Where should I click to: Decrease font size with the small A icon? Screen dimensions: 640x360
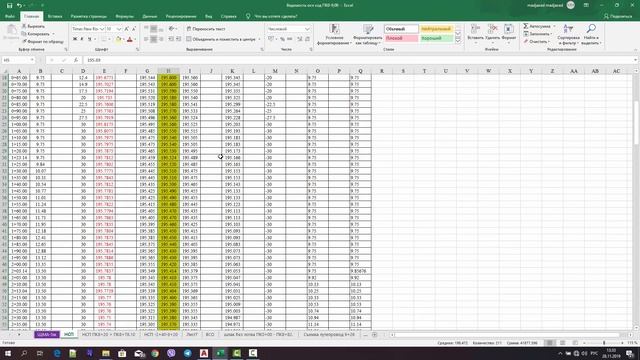pos(133,29)
